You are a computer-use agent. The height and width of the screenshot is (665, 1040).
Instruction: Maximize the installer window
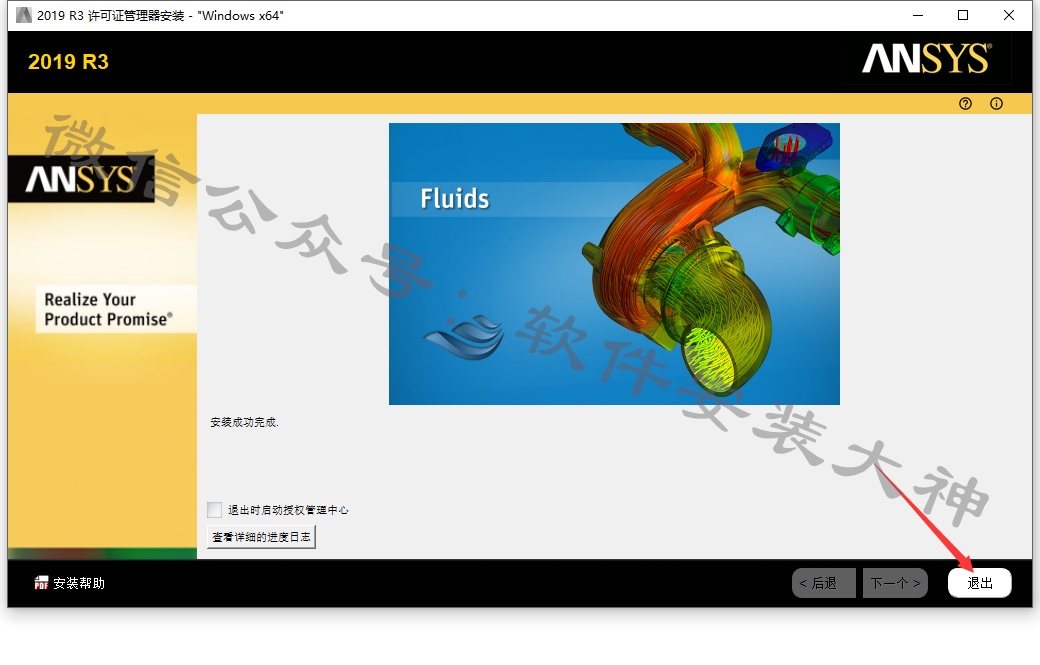[x=963, y=15]
